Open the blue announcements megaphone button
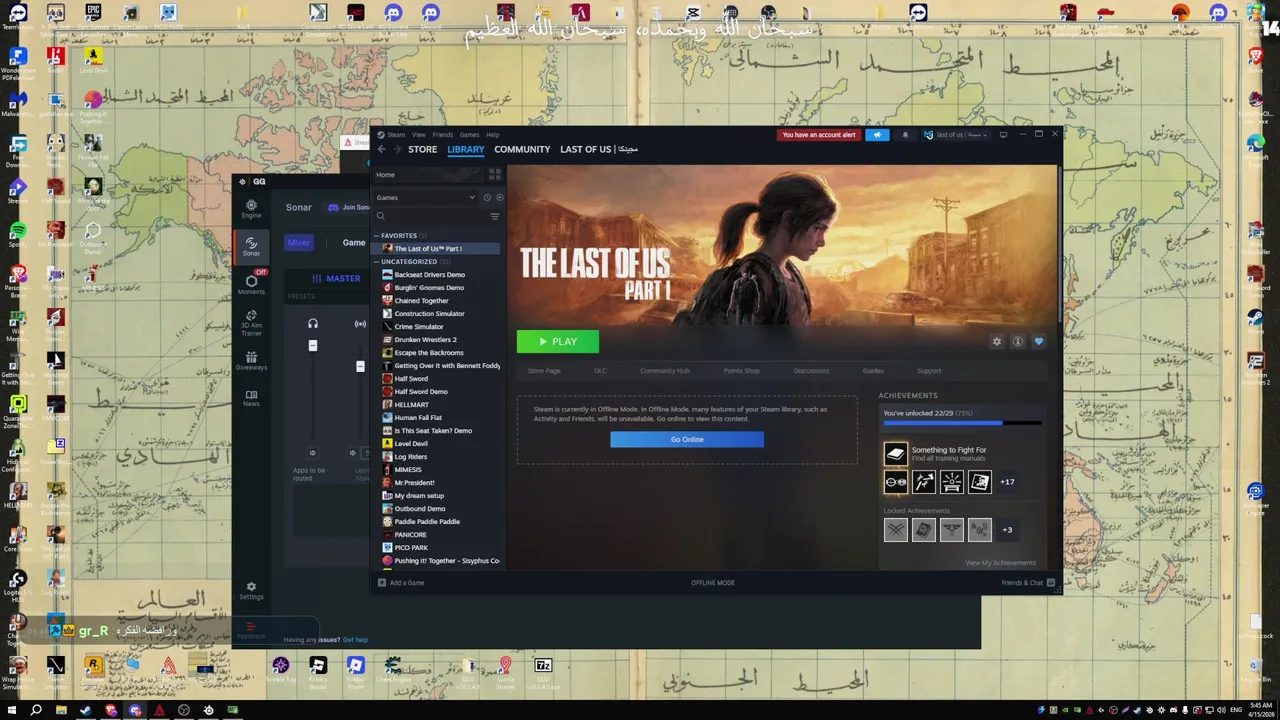The height and width of the screenshot is (720, 1280). point(877,135)
